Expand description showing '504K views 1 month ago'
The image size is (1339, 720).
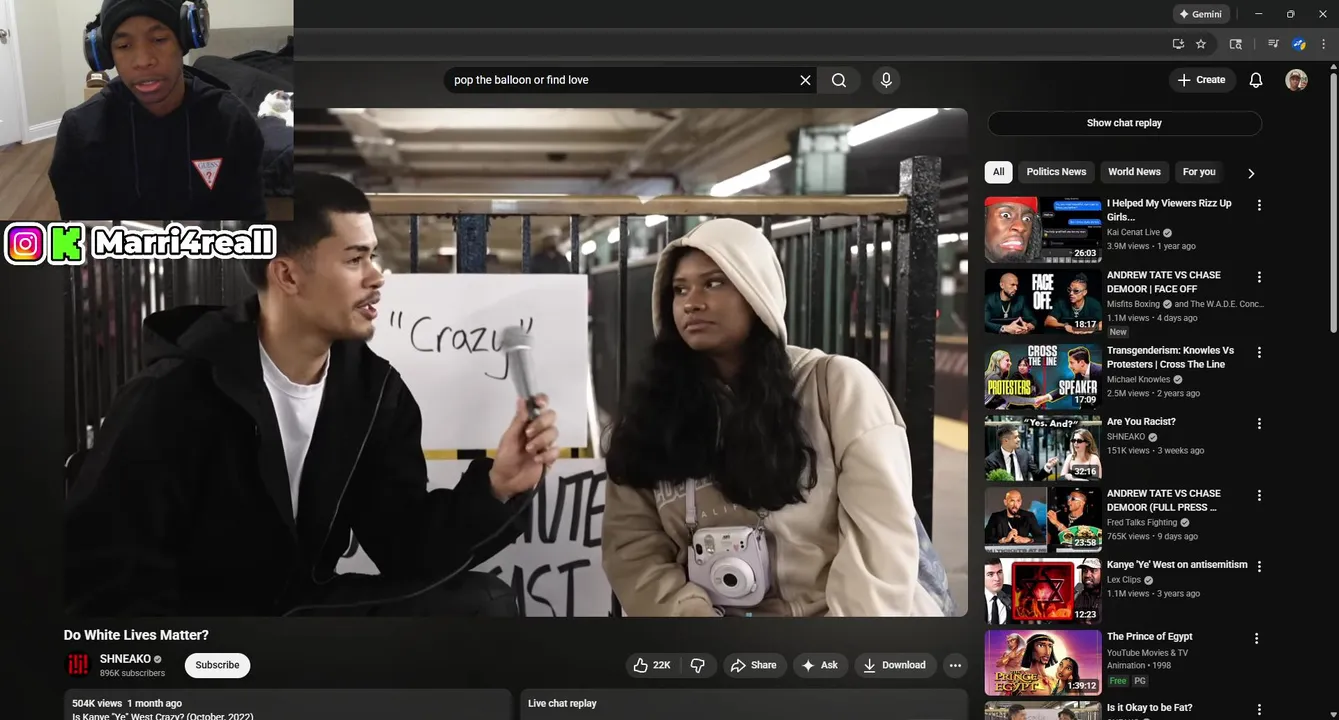point(288,705)
